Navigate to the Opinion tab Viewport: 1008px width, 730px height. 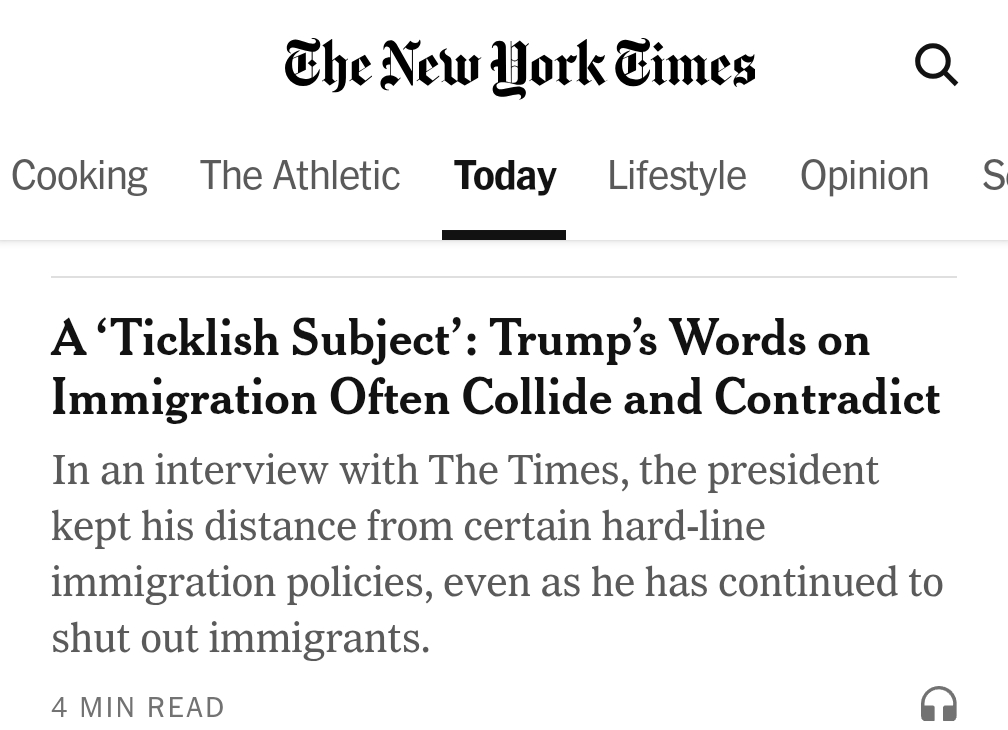(x=864, y=176)
